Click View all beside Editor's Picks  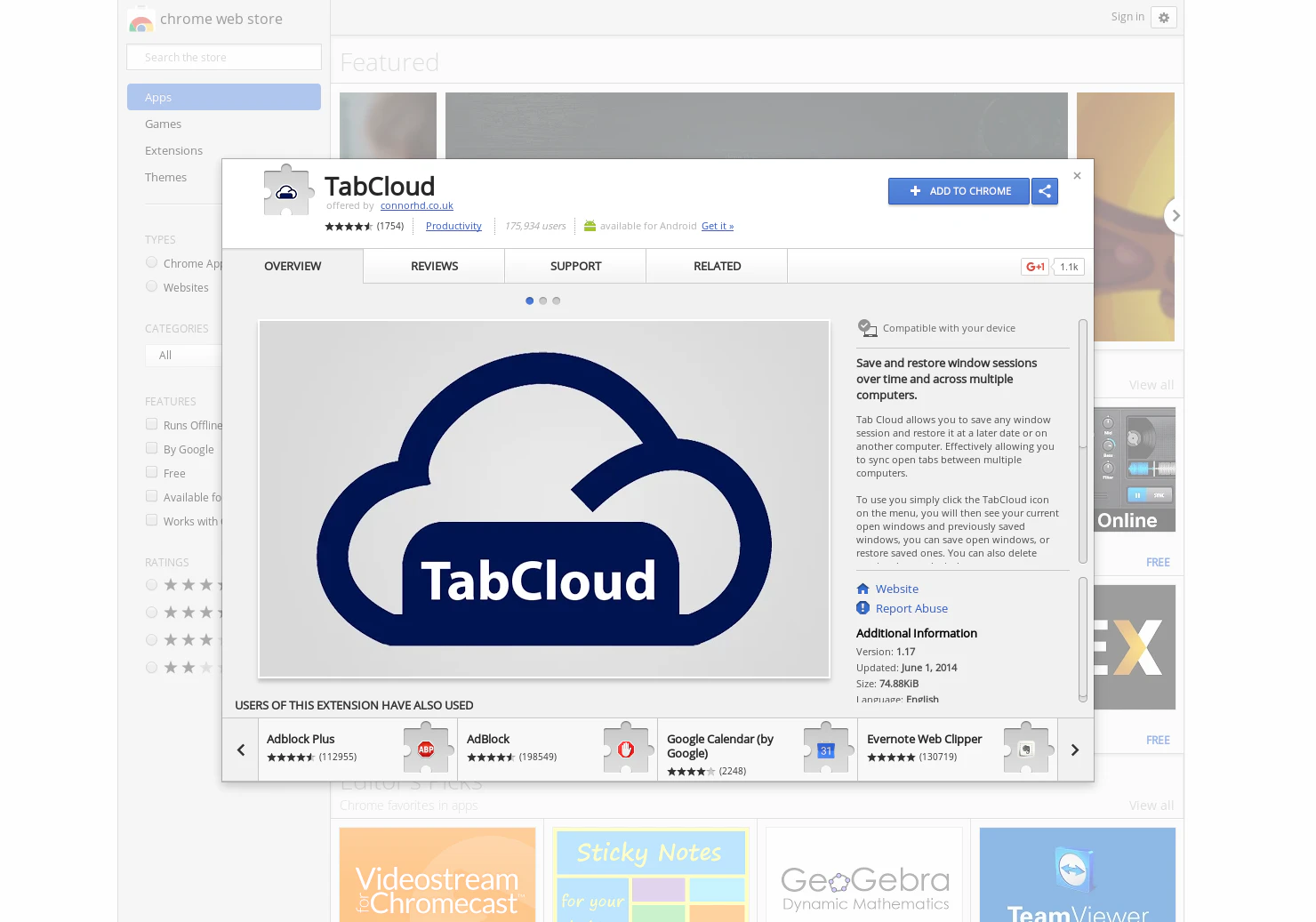1151,806
